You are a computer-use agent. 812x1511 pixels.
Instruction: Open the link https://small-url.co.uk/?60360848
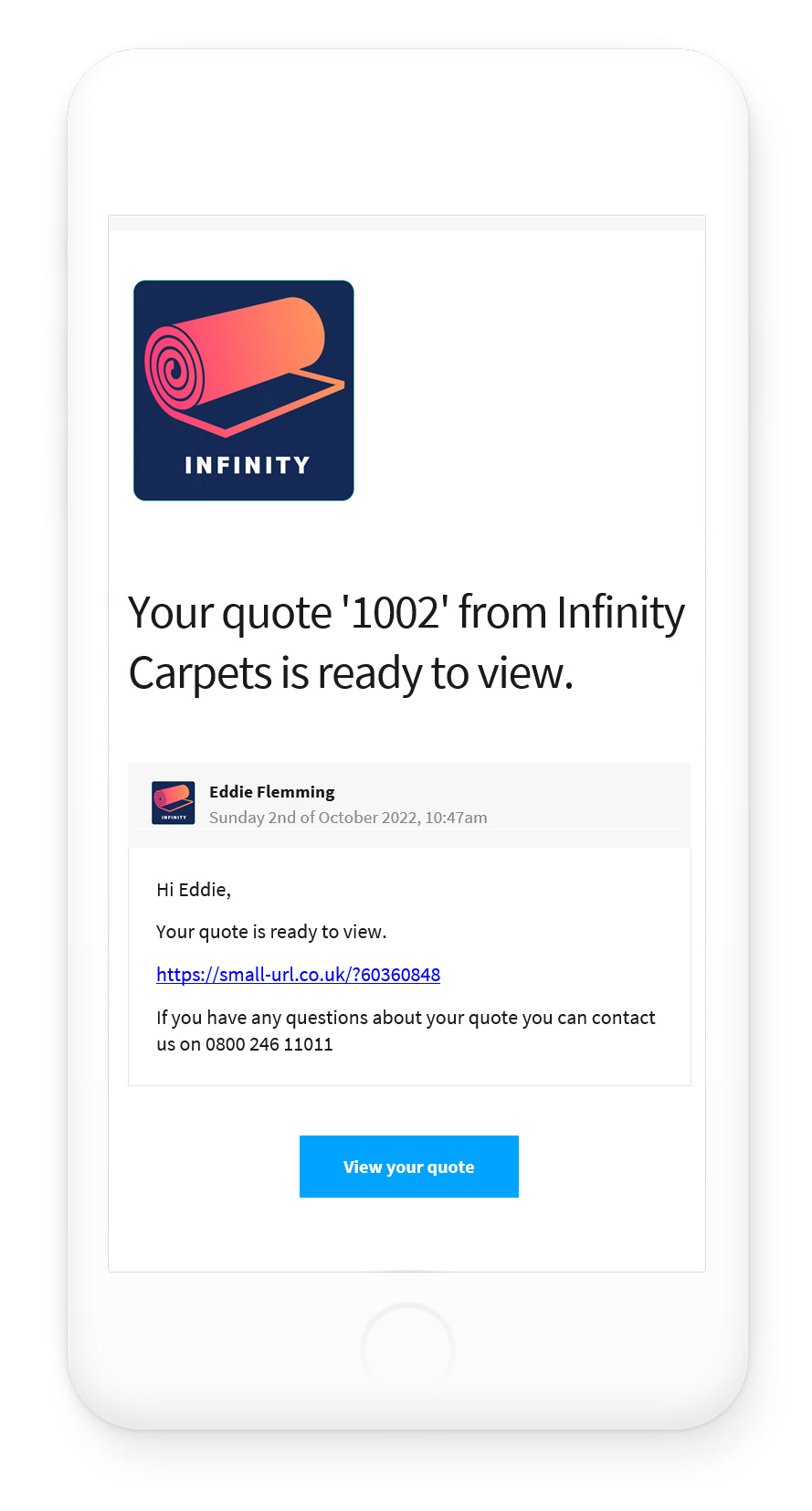point(298,975)
